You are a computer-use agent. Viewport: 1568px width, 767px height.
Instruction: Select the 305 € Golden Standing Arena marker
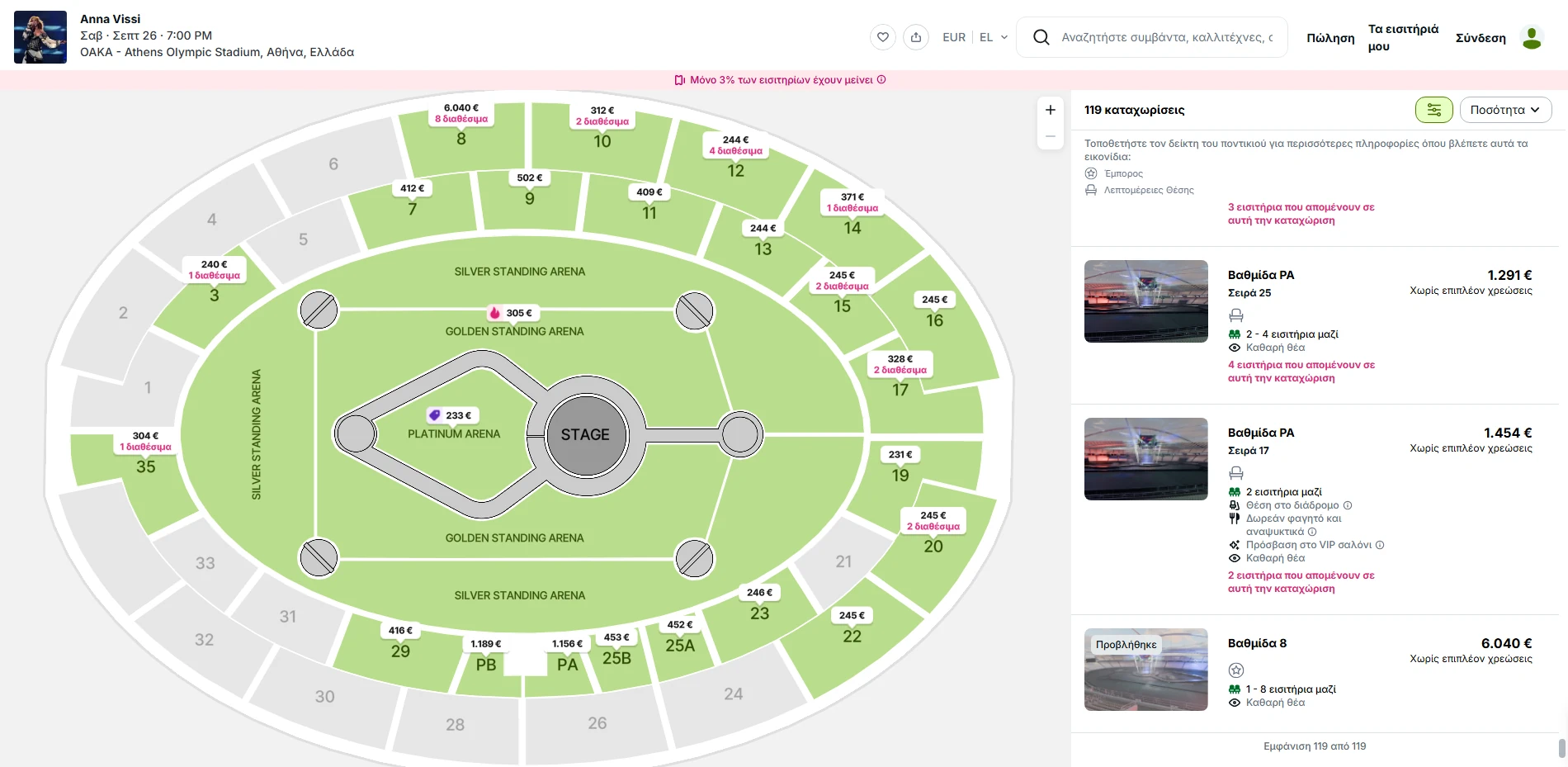coord(512,313)
